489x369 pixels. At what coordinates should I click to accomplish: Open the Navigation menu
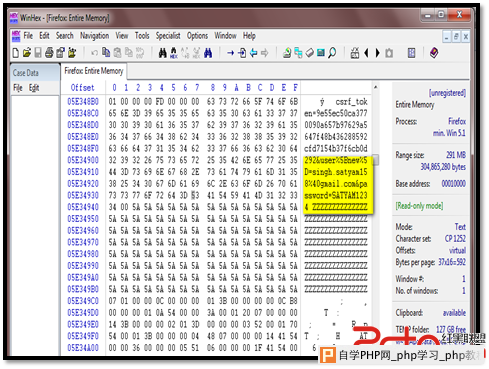click(x=94, y=36)
